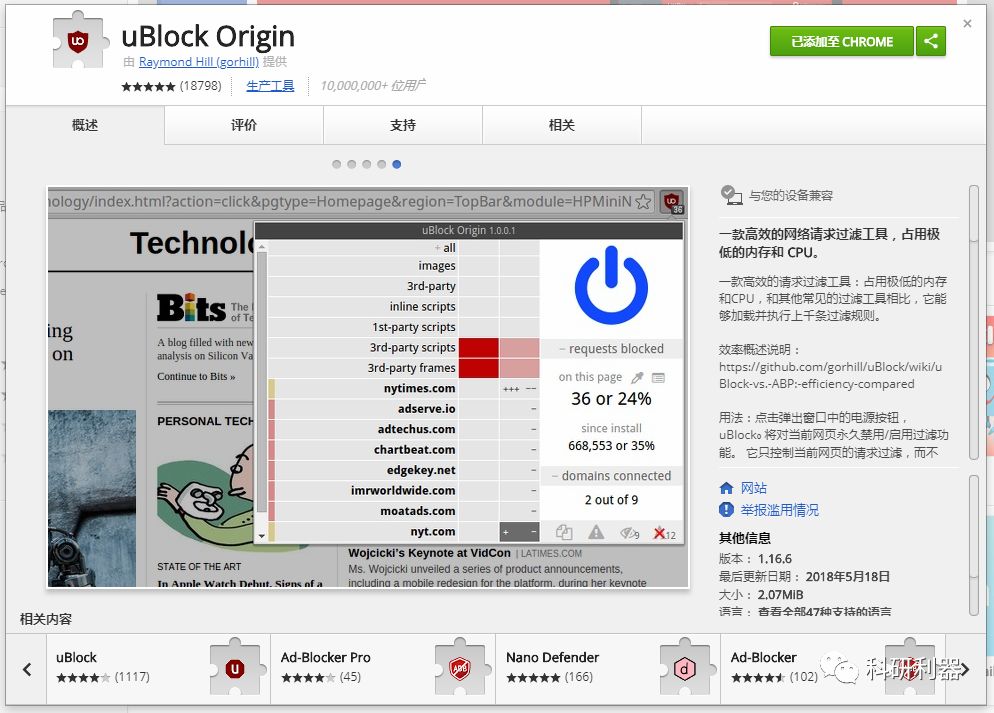Collapse the 'requests blocked' section header
994x713 pixels.
(x=612, y=349)
